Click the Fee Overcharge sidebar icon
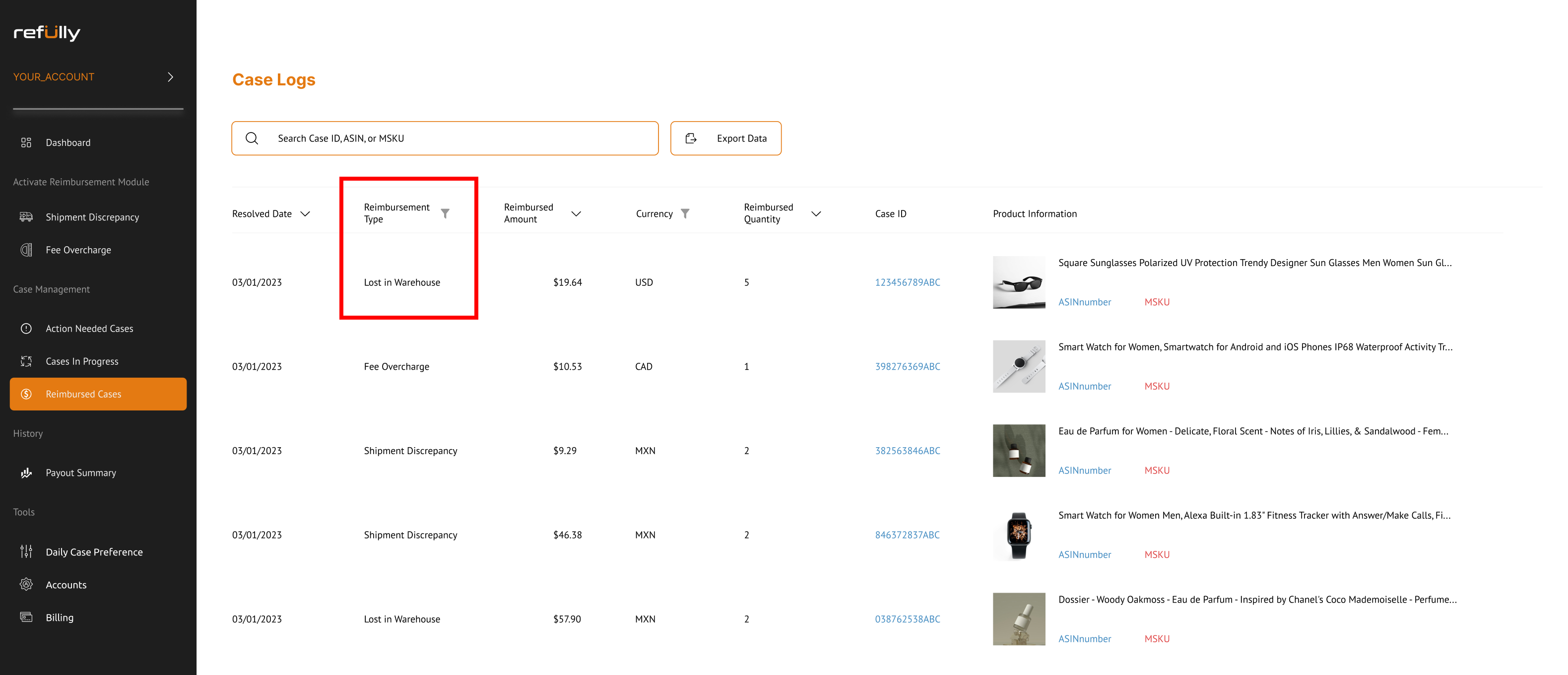 click(x=26, y=250)
